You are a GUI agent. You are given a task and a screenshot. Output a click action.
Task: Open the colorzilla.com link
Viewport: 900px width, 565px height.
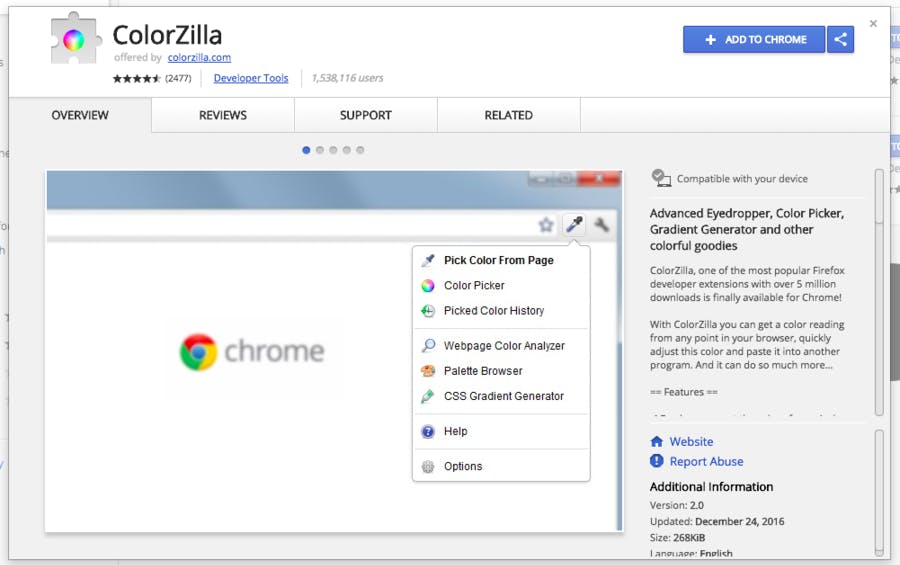199,57
